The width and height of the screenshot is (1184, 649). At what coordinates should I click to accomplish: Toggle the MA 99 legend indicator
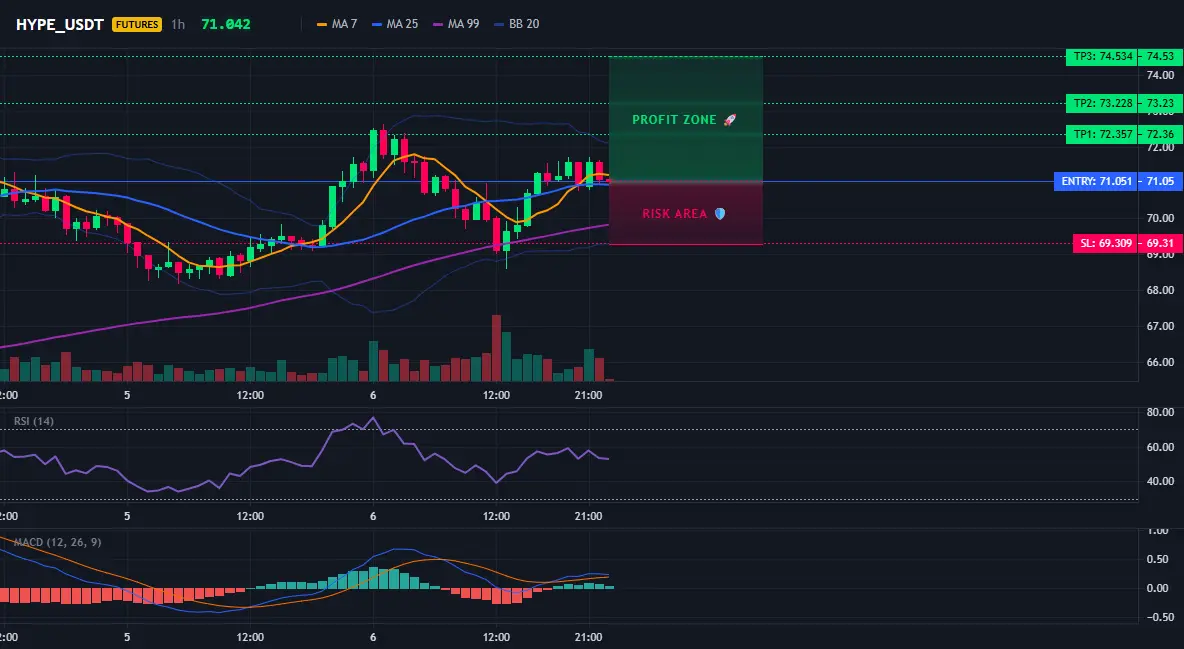click(456, 24)
